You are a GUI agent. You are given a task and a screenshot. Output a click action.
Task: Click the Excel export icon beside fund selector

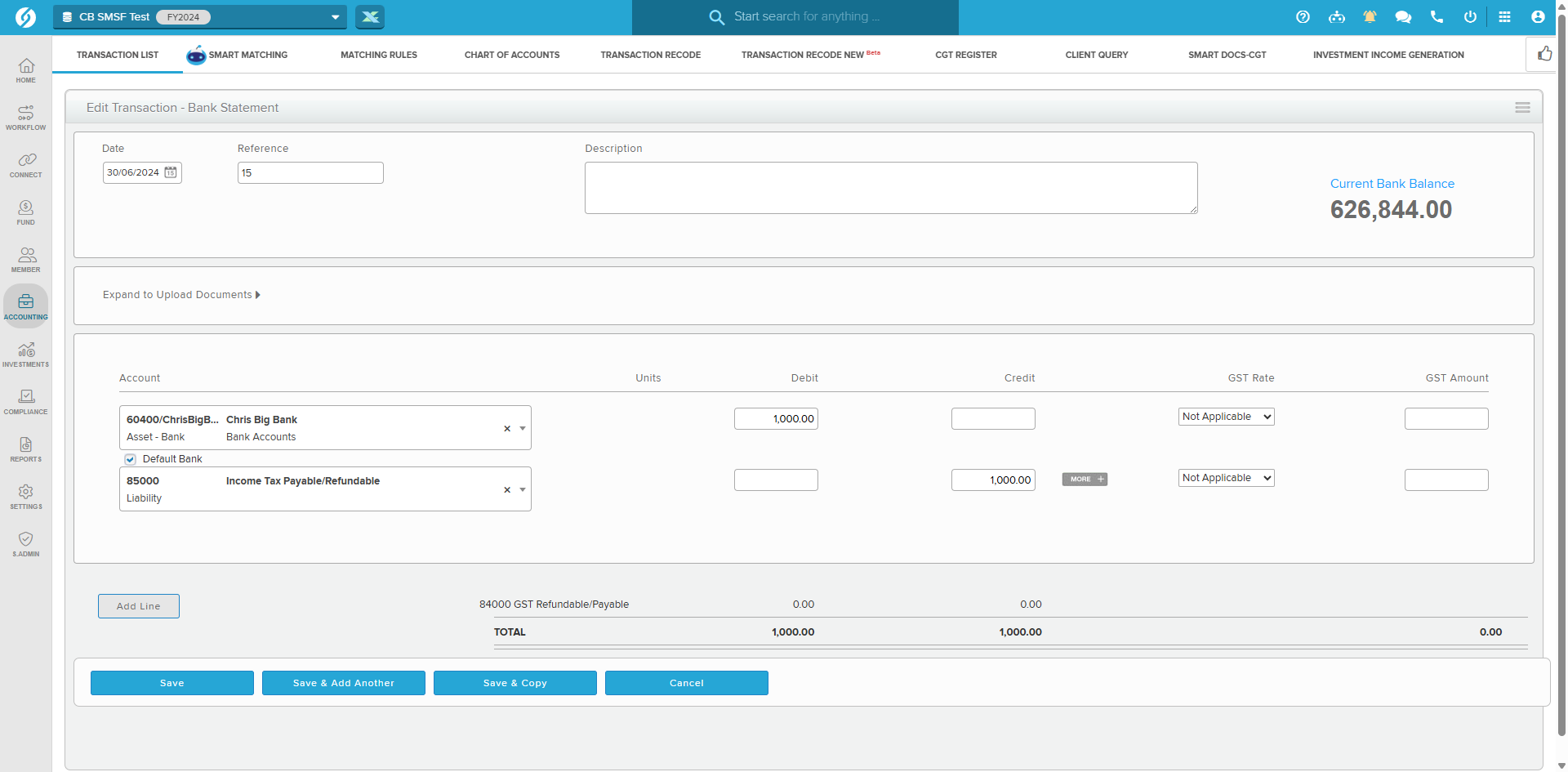click(x=370, y=17)
